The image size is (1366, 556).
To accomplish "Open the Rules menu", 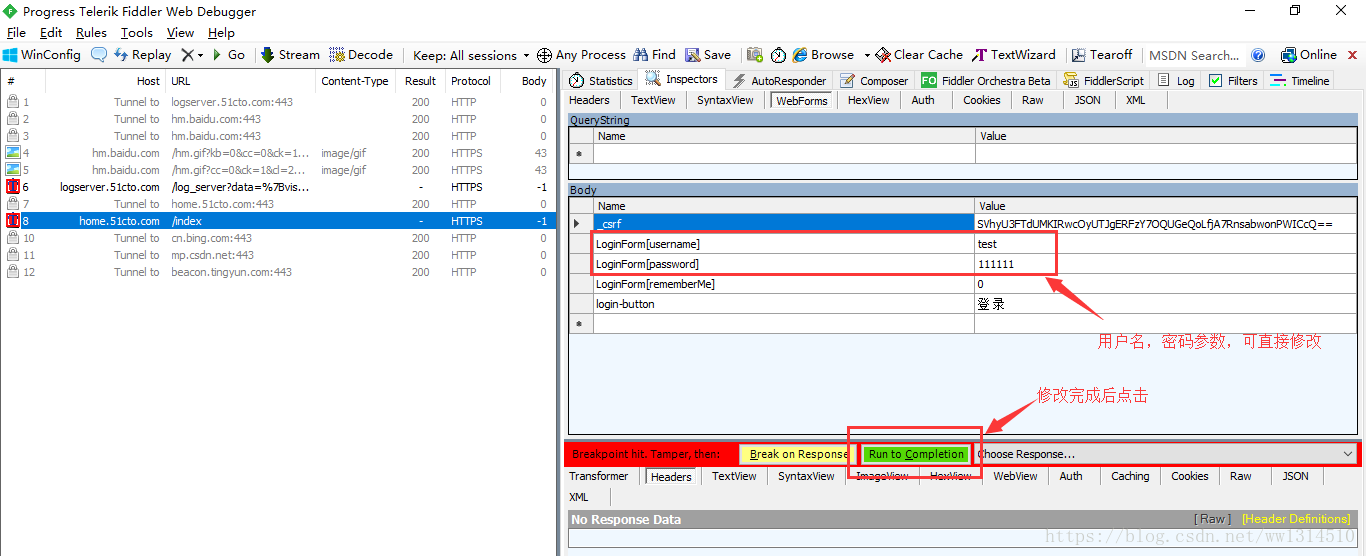I will [91, 33].
